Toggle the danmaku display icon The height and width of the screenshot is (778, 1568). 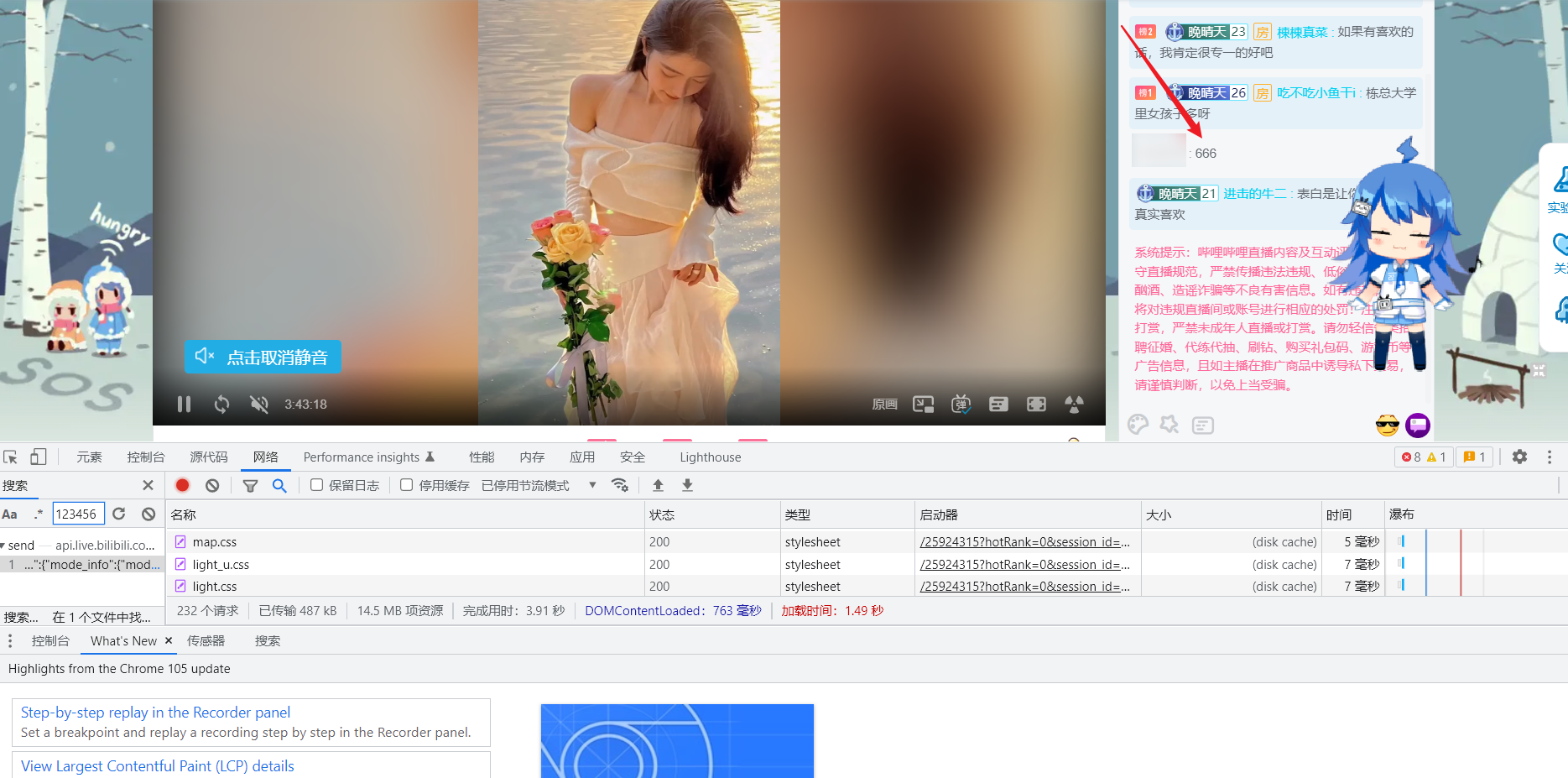pyautogui.click(x=961, y=405)
